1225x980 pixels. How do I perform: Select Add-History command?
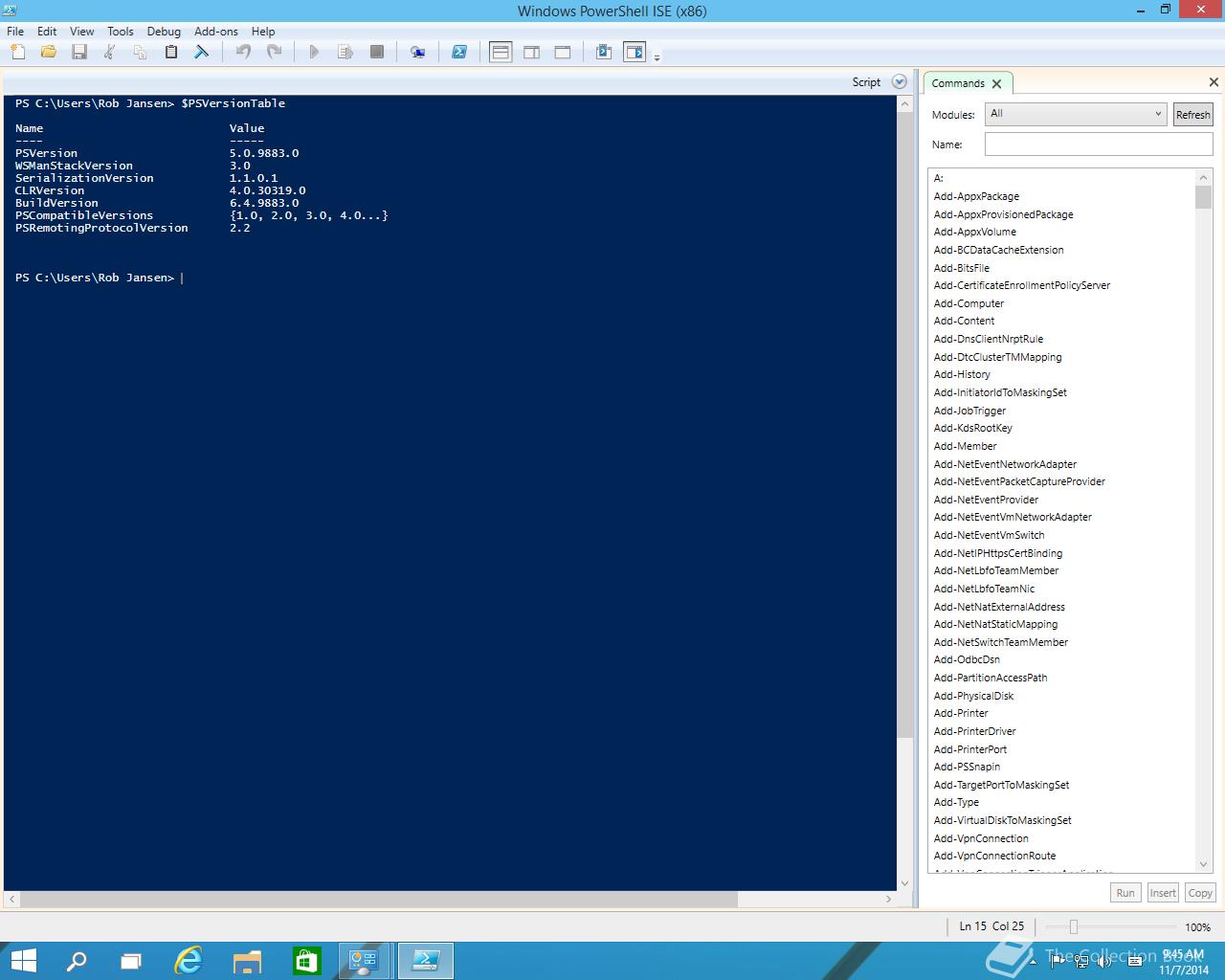[x=962, y=374]
